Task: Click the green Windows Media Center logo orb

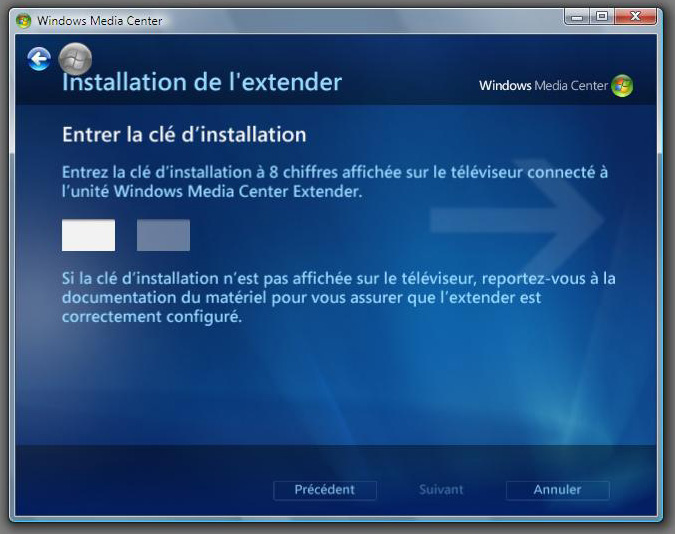Action: click(622, 85)
